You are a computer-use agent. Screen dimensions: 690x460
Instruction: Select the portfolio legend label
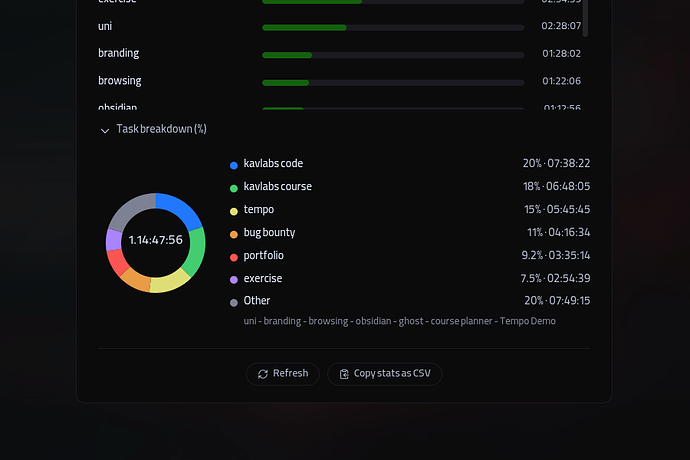tap(264, 255)
